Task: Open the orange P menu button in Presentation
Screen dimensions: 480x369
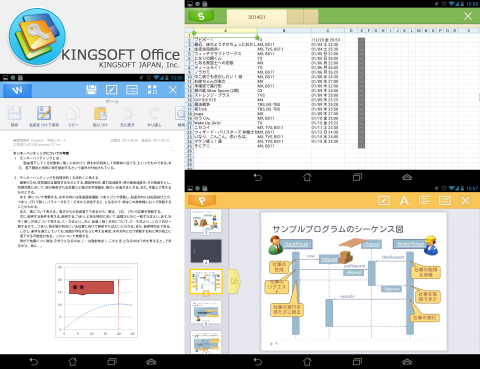Action: click(202, 201)
